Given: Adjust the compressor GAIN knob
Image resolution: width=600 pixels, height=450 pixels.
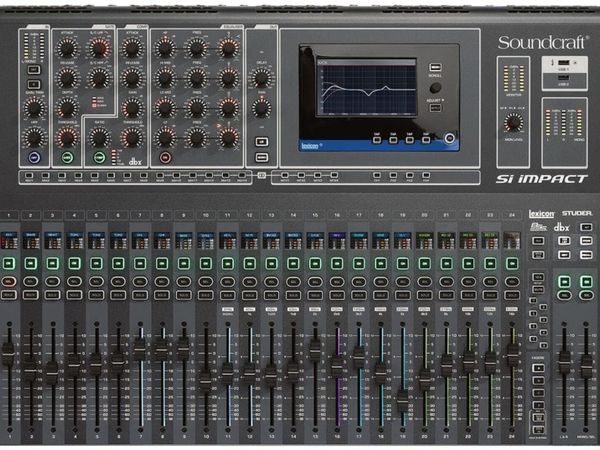Looking at the screenshot, I should click(132, 108).
